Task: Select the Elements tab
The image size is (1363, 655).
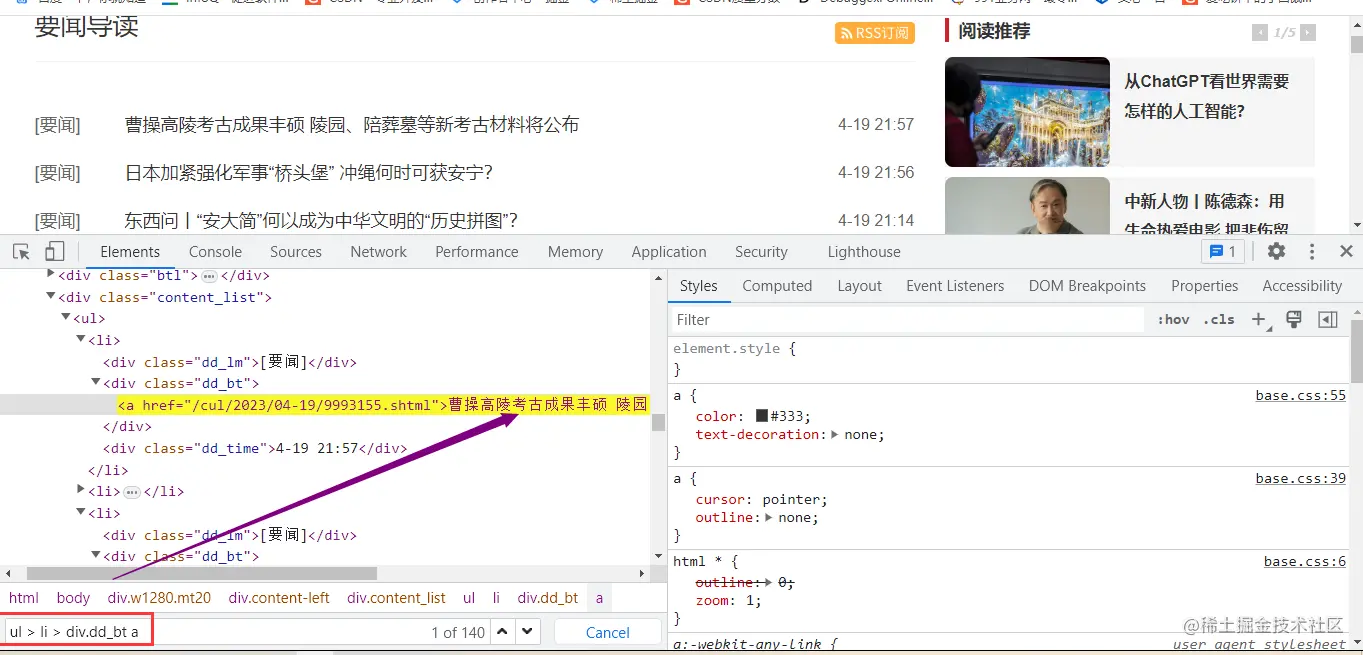Action: click(x=130, y=252)
